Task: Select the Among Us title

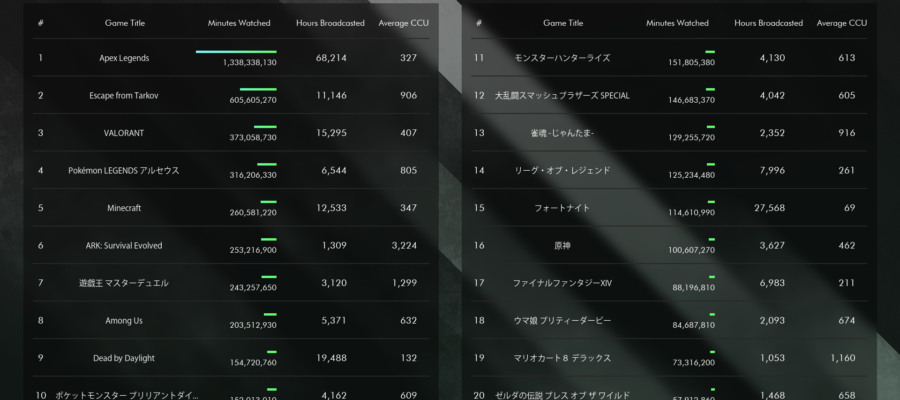Action: tap(124, 321)
